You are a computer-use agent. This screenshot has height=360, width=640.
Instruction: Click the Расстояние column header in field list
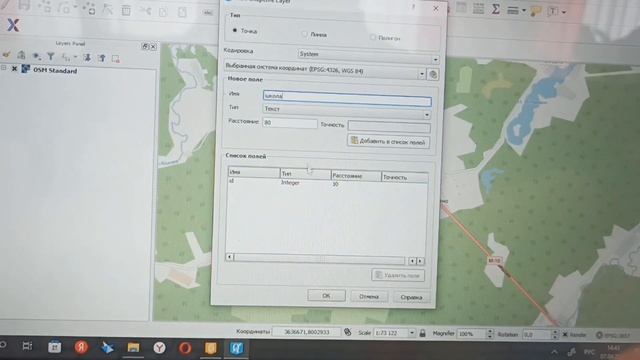[356, 176]
